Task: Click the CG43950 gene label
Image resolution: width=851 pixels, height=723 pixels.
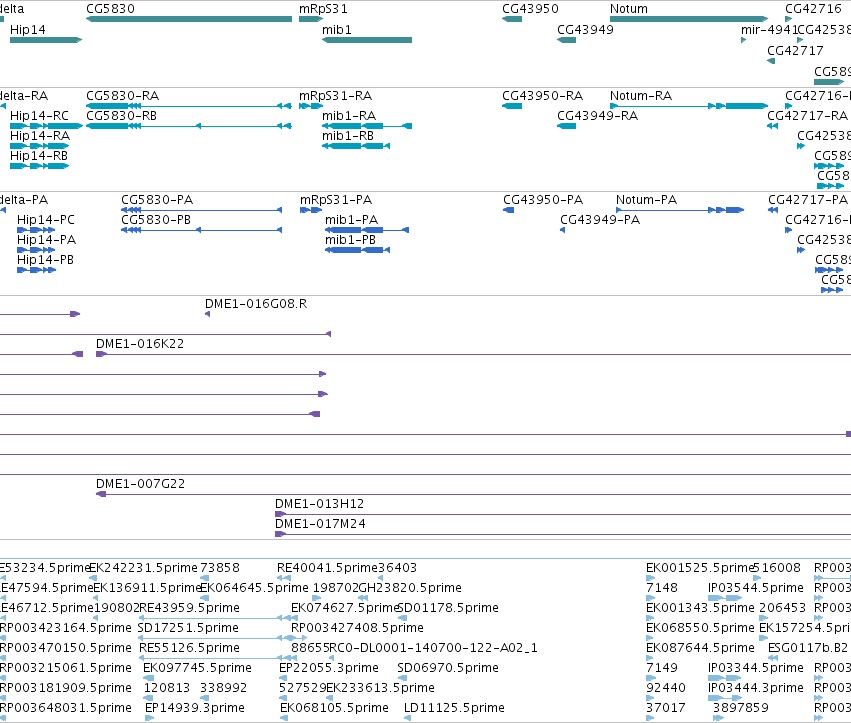Action: [x=530, y=9]
